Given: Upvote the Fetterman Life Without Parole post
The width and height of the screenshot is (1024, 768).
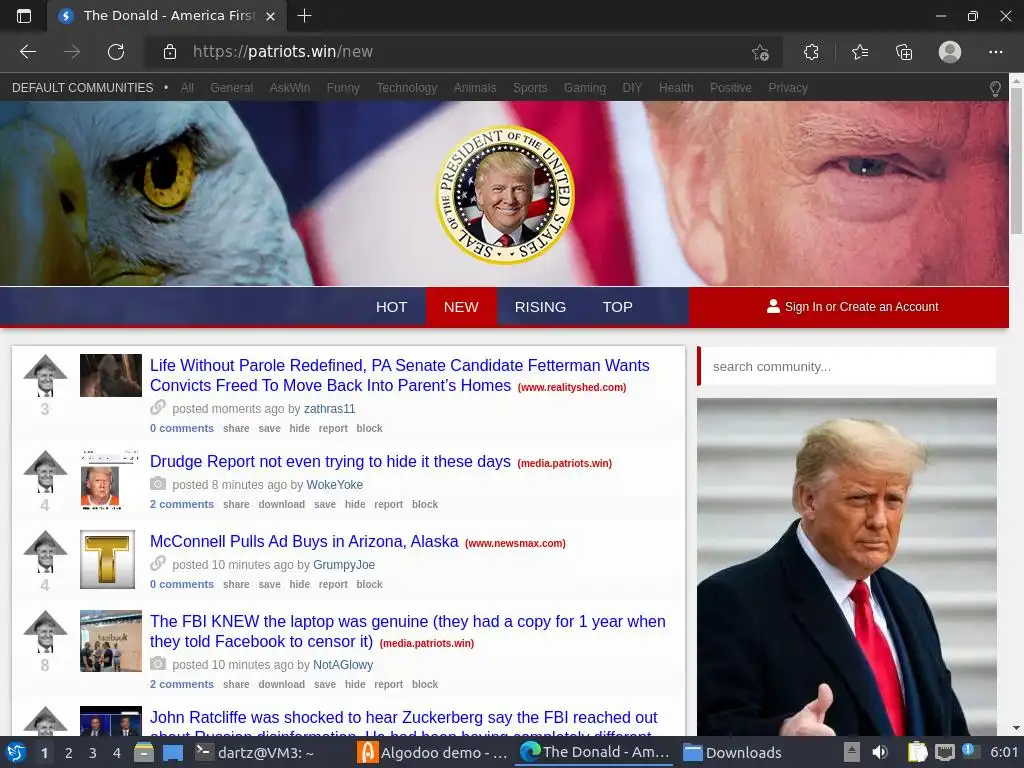Looking at the screenshot, I should click(45, 375).
